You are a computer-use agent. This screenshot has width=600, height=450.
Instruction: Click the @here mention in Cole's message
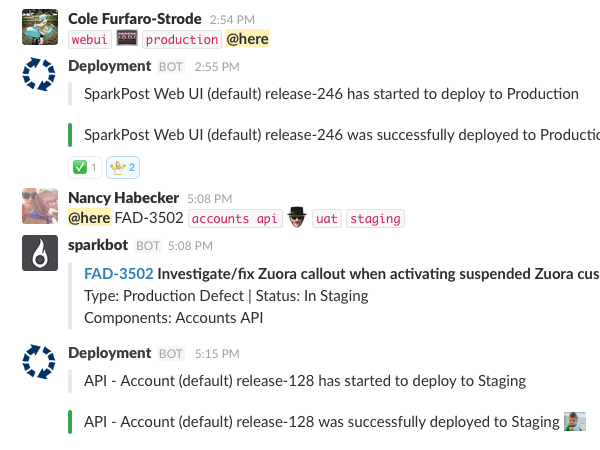tap(248, 39)
